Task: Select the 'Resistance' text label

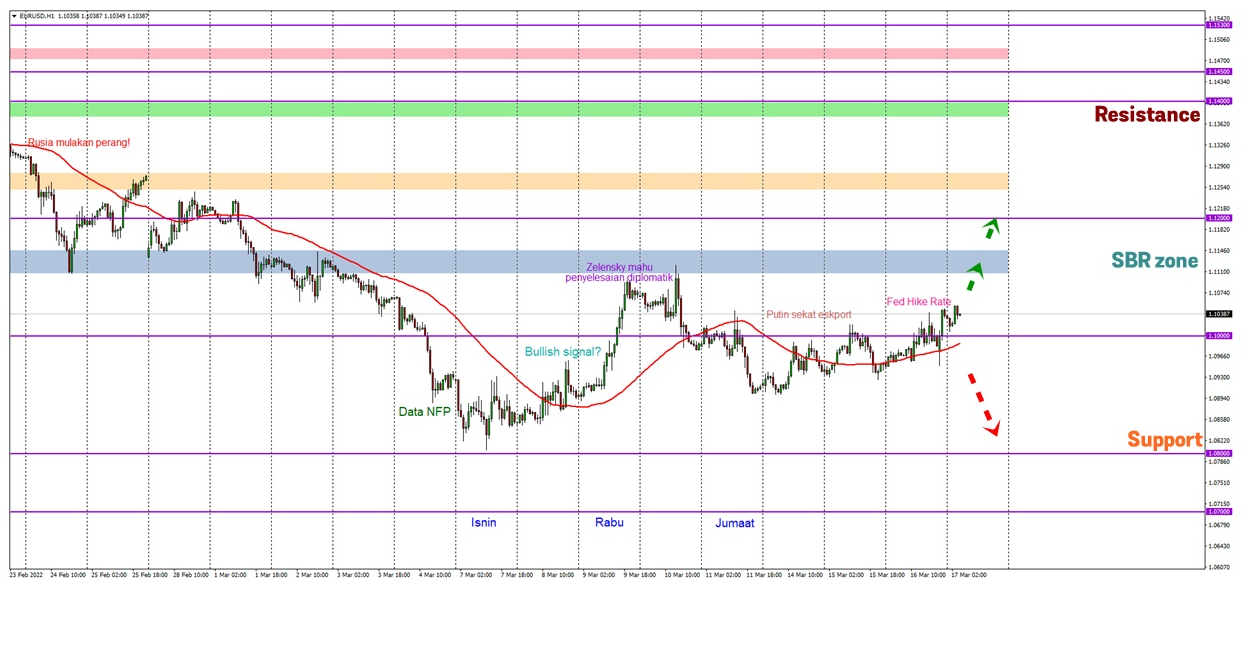Action: tap(1146, 115)
